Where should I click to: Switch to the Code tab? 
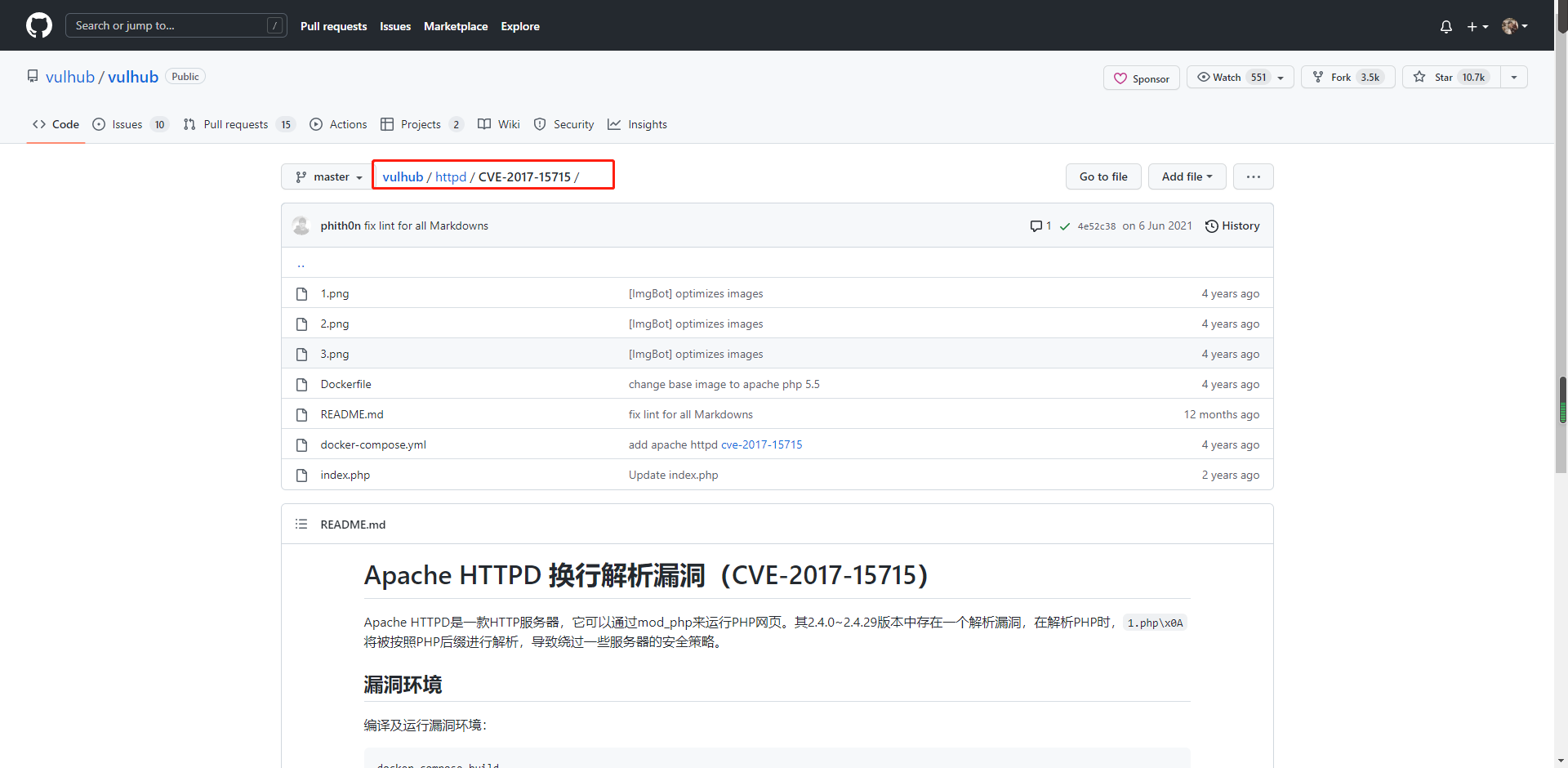click(x=56, y=124)
